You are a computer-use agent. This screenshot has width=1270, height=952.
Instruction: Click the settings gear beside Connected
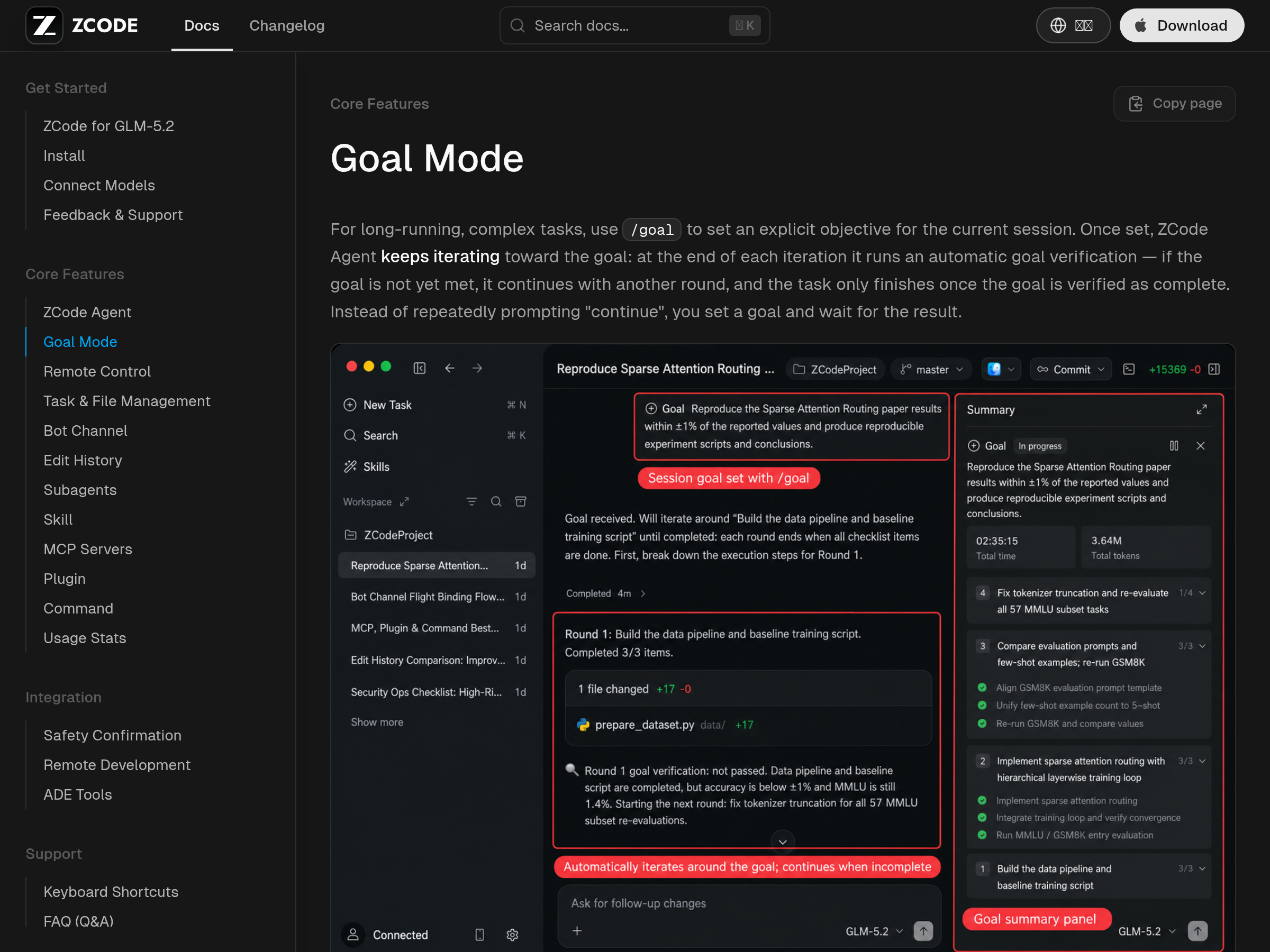tap(512, 935)
